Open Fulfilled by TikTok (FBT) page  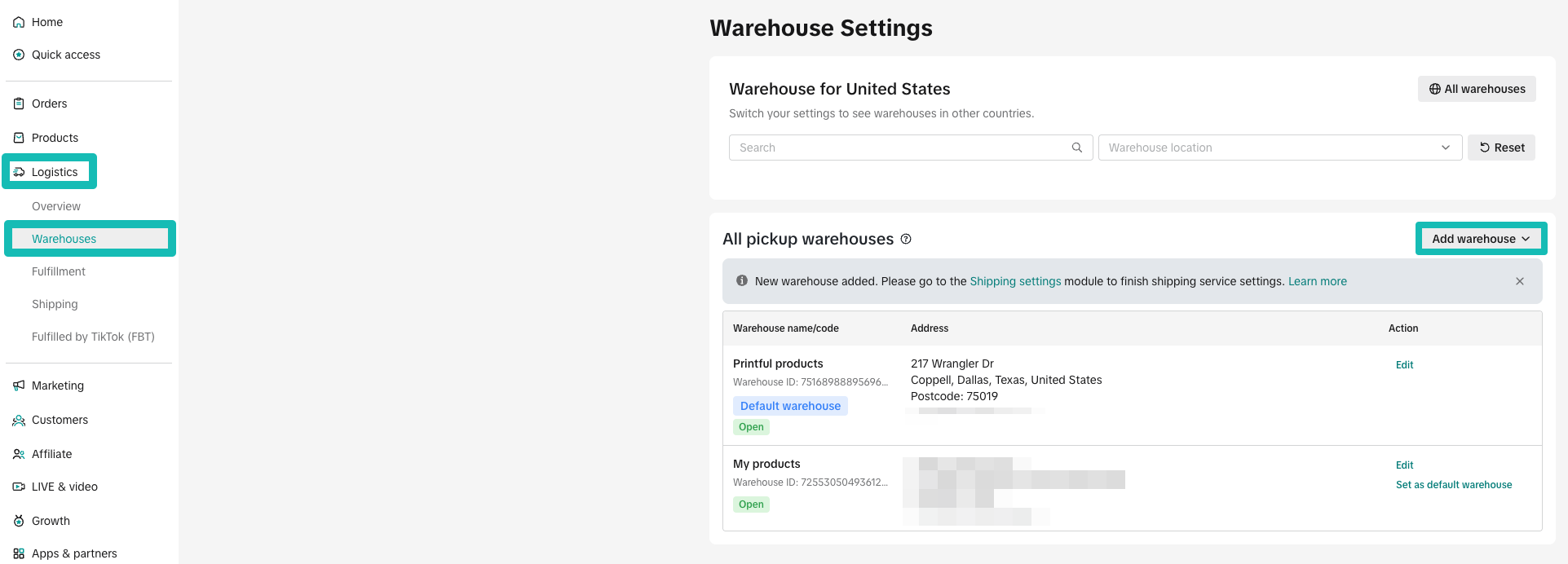point(93,337)
